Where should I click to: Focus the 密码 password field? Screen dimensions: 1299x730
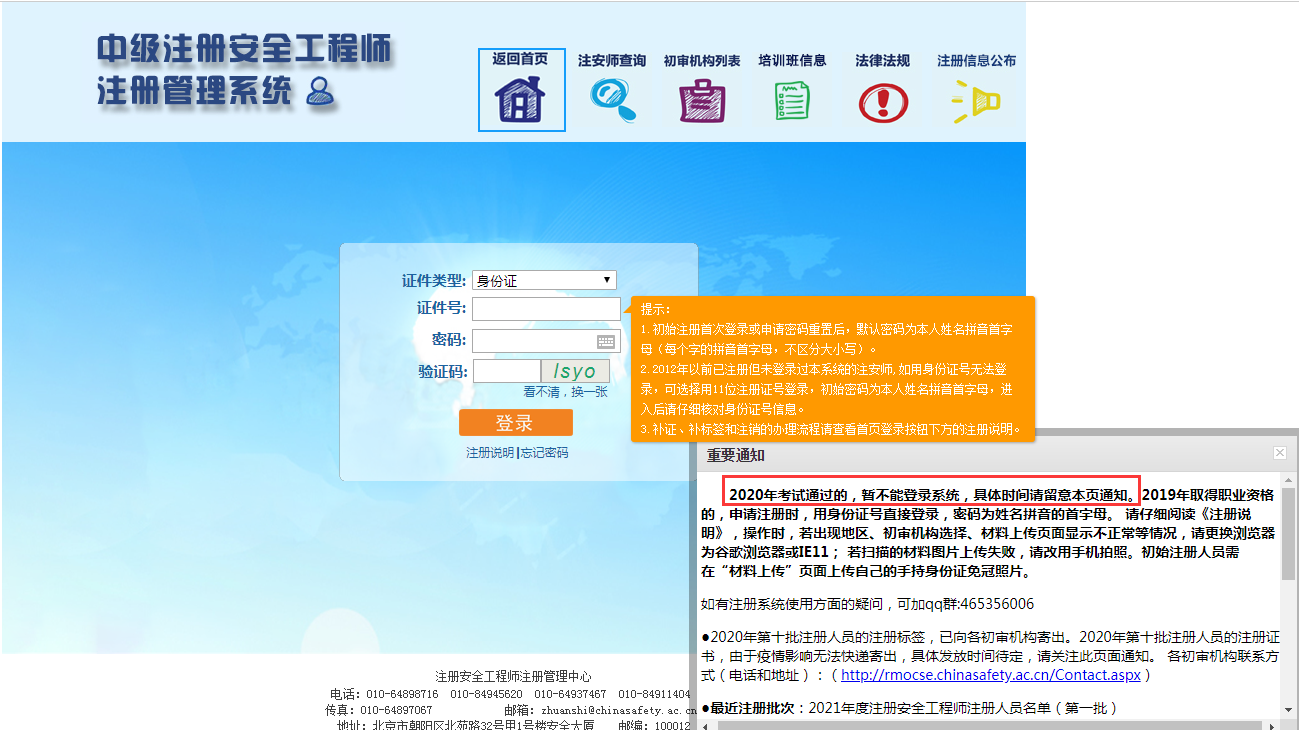coord(535,341)
